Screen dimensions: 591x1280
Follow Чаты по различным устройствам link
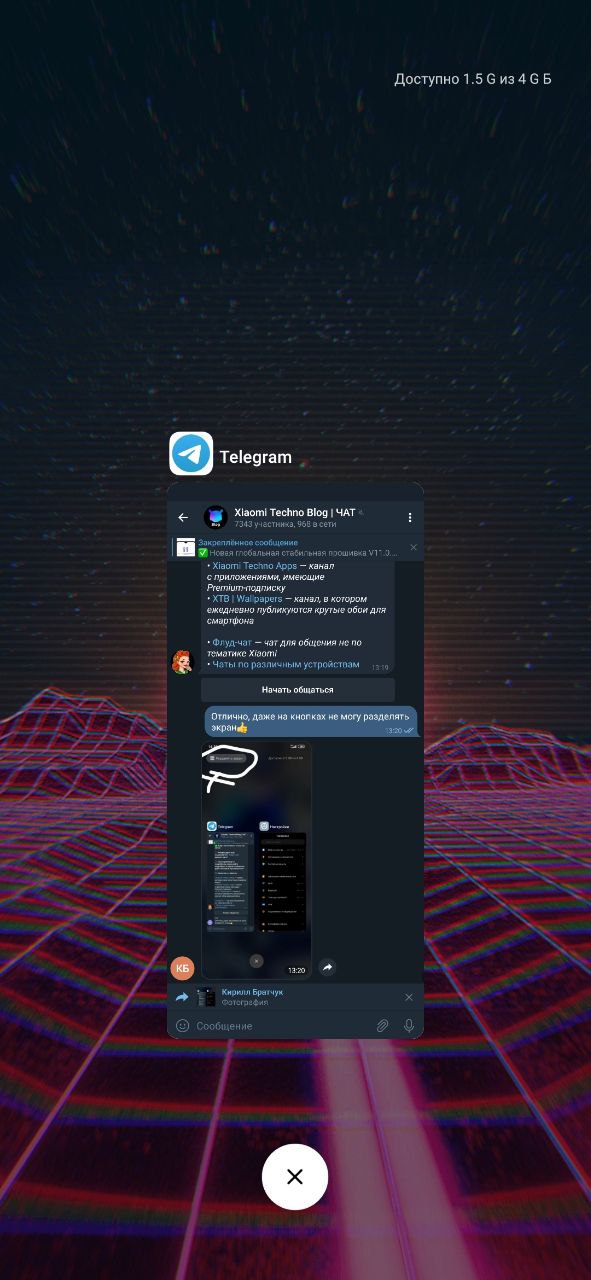(285, 664)
